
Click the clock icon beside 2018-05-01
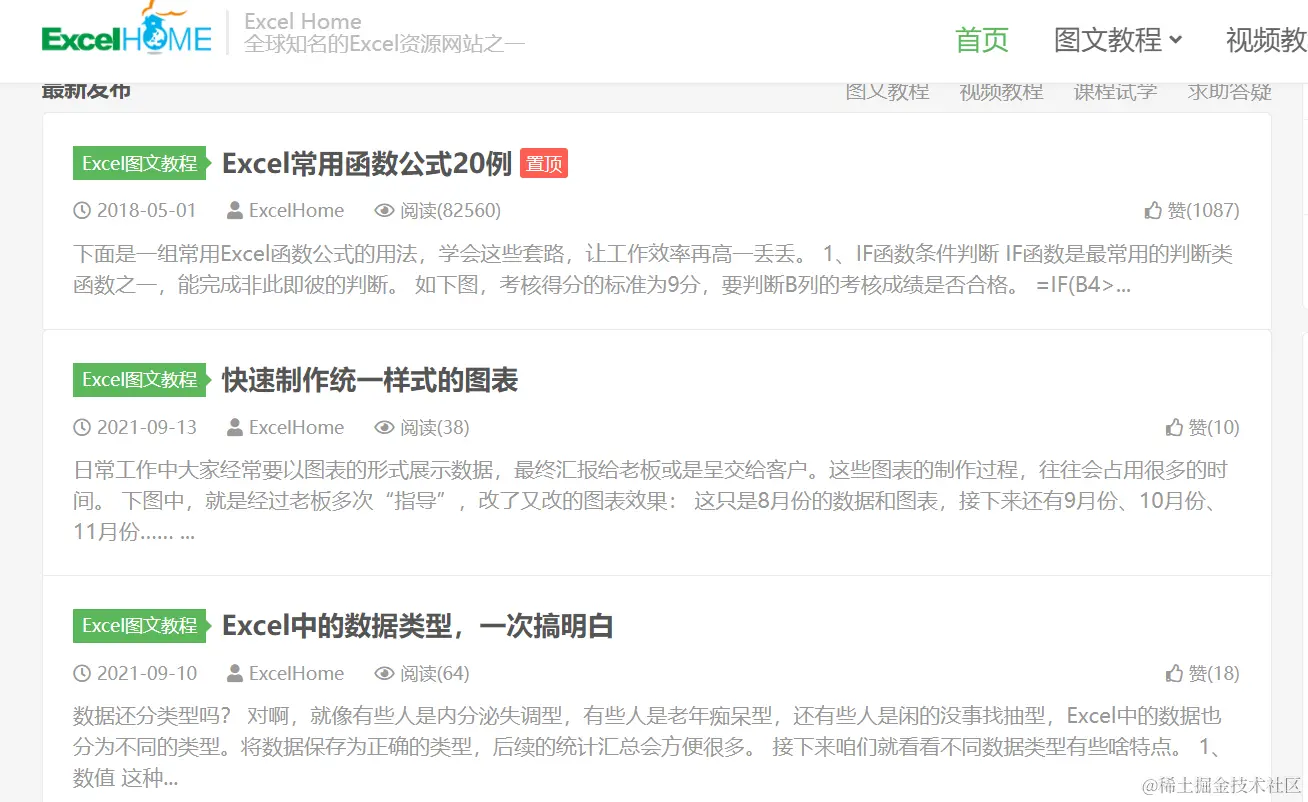click(81, 210)
